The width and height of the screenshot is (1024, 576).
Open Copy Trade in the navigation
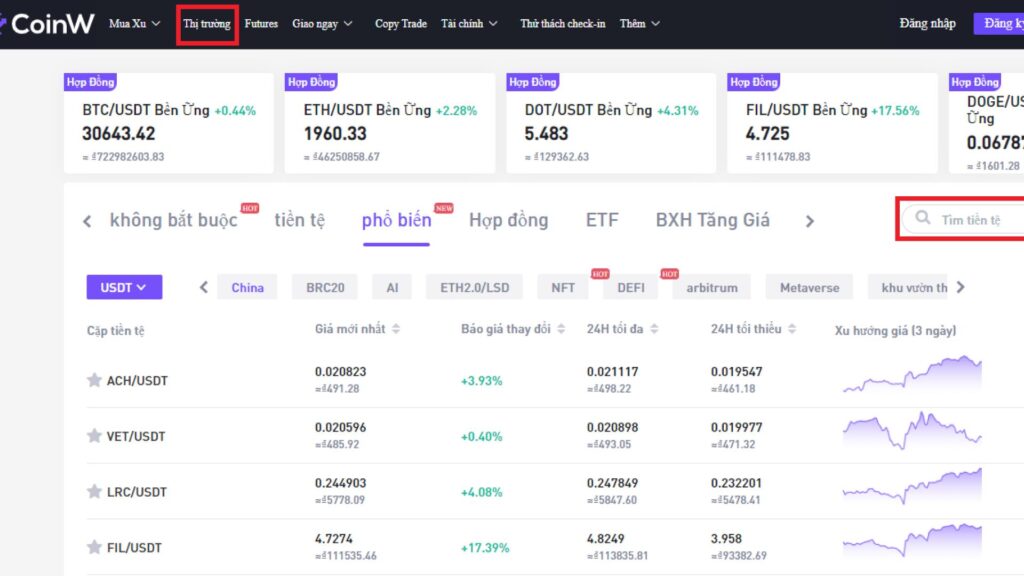(x=400, y=24)
